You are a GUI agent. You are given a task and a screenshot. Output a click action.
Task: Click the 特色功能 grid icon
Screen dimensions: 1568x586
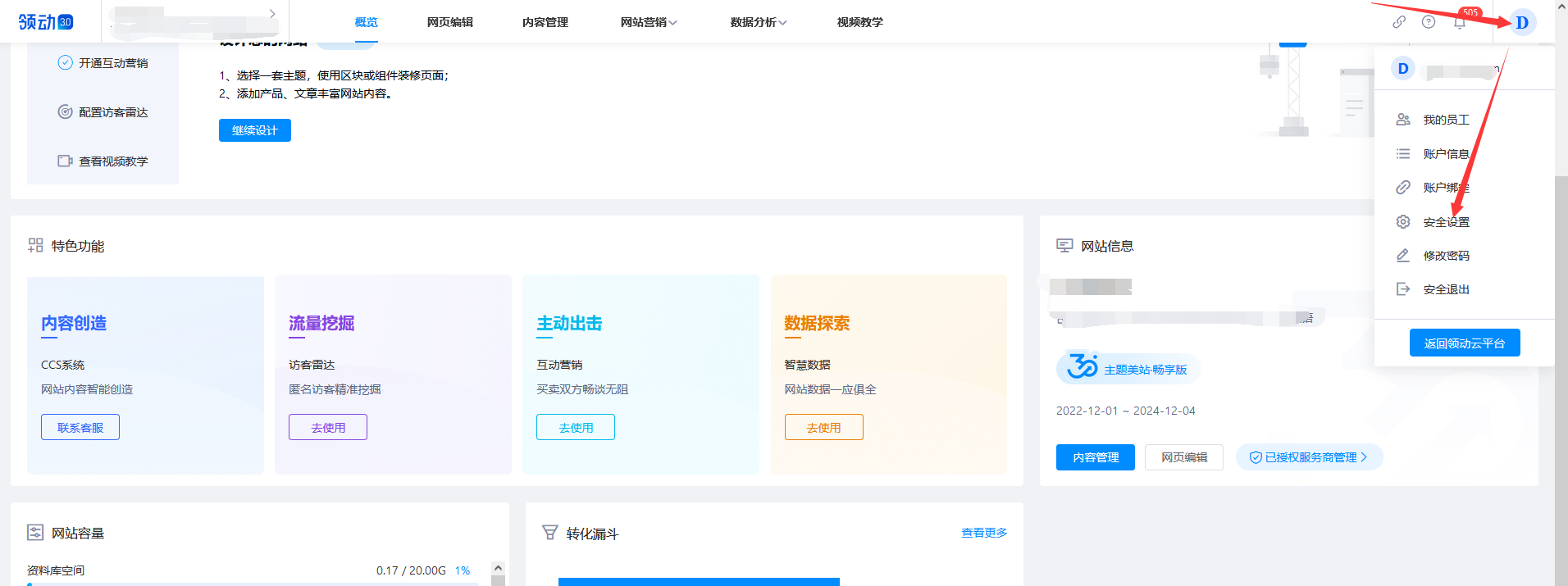pyautogui.click(x=35, y=245)
